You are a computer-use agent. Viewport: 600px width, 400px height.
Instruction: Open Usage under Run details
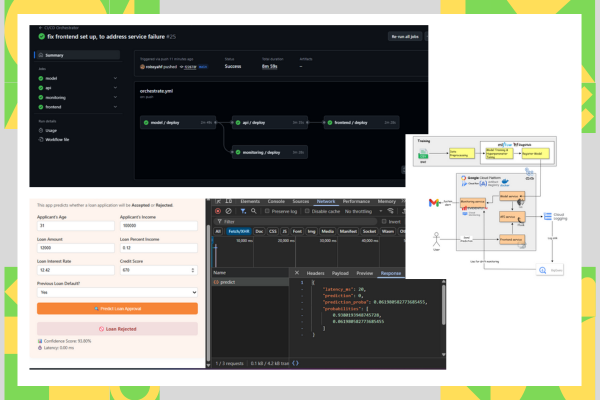tap(50, 129)
